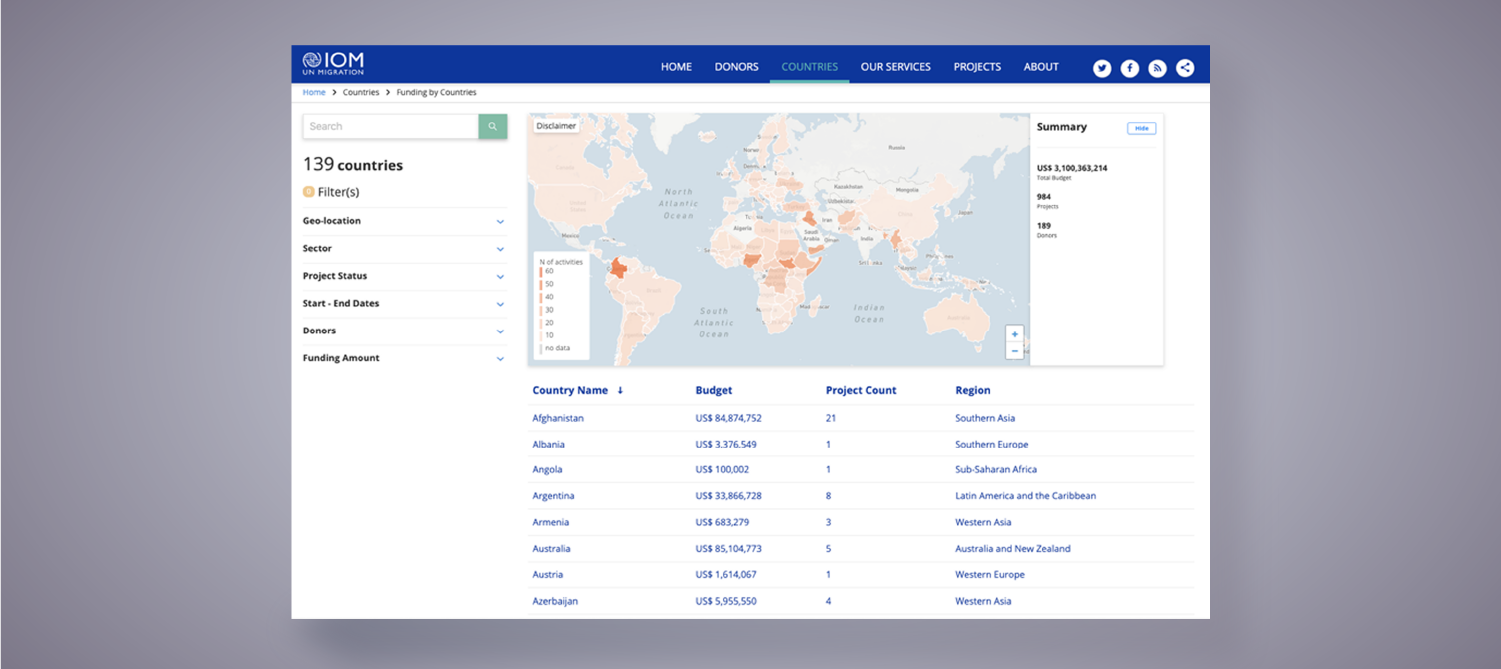Viewport: 1501px width, 669px height.
Task: Click the green search magnifier button
Action: [493, 126]
